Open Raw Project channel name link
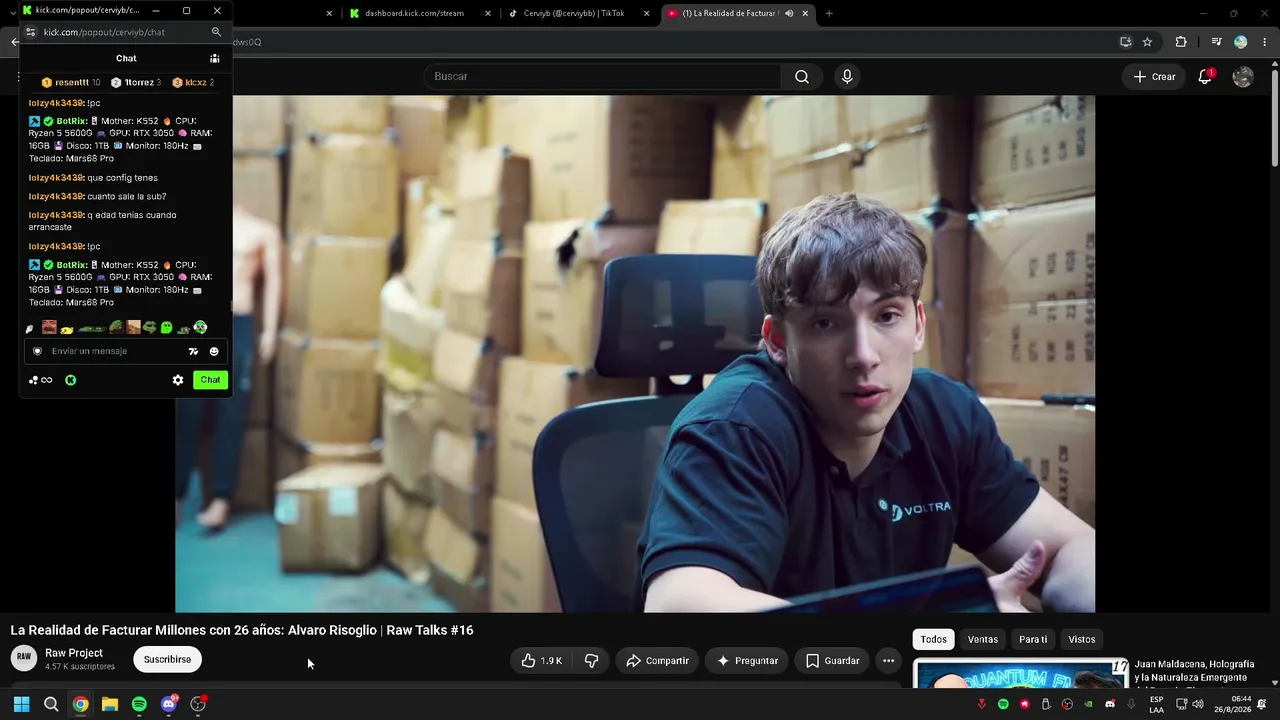This screenshot has height=720, width=1280. pyautogui.click(x=74, y=653)
